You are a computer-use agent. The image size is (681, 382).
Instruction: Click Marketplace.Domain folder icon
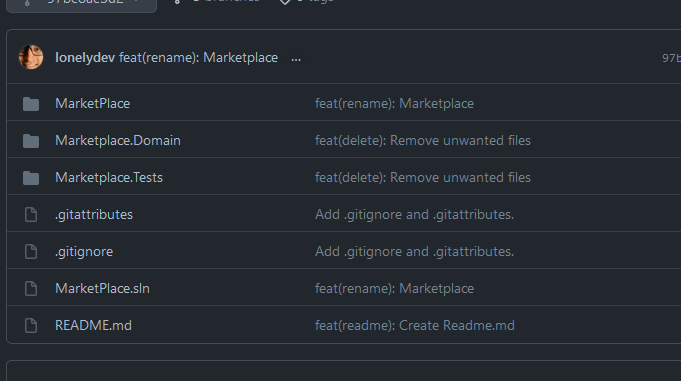31,141
